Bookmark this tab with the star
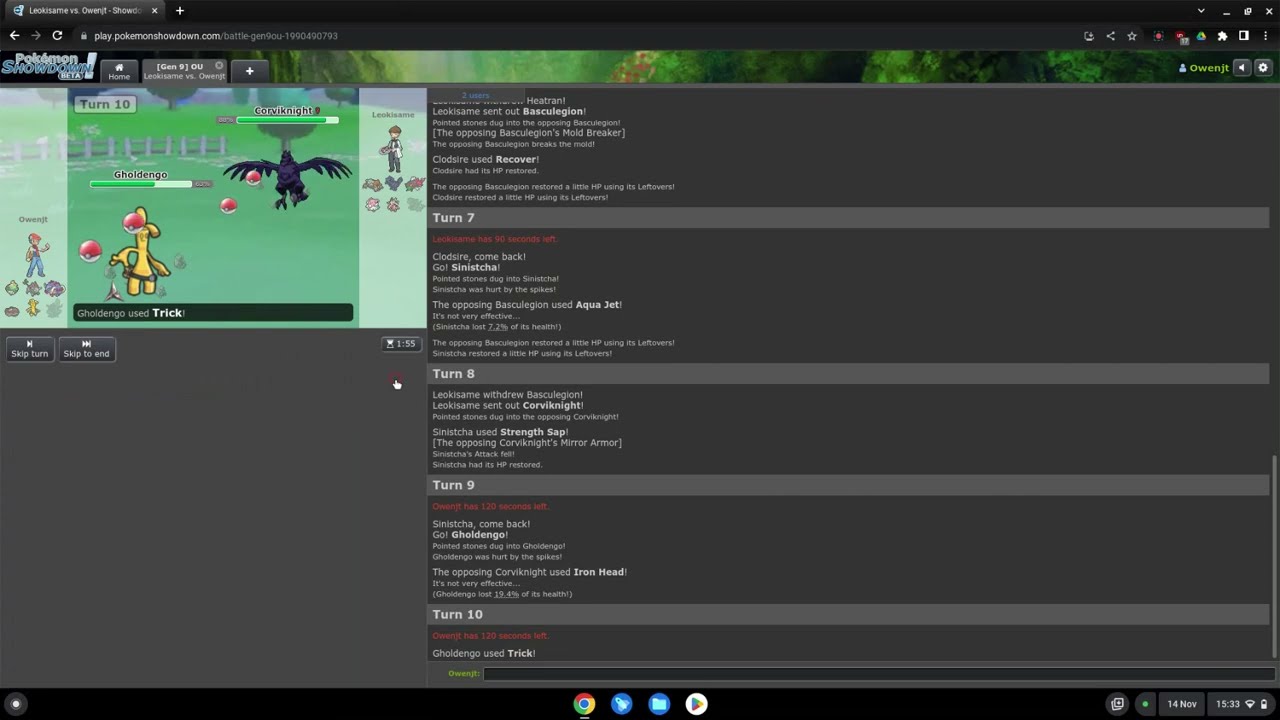The image size is (1280, 720). click(x=1132, y=36)
